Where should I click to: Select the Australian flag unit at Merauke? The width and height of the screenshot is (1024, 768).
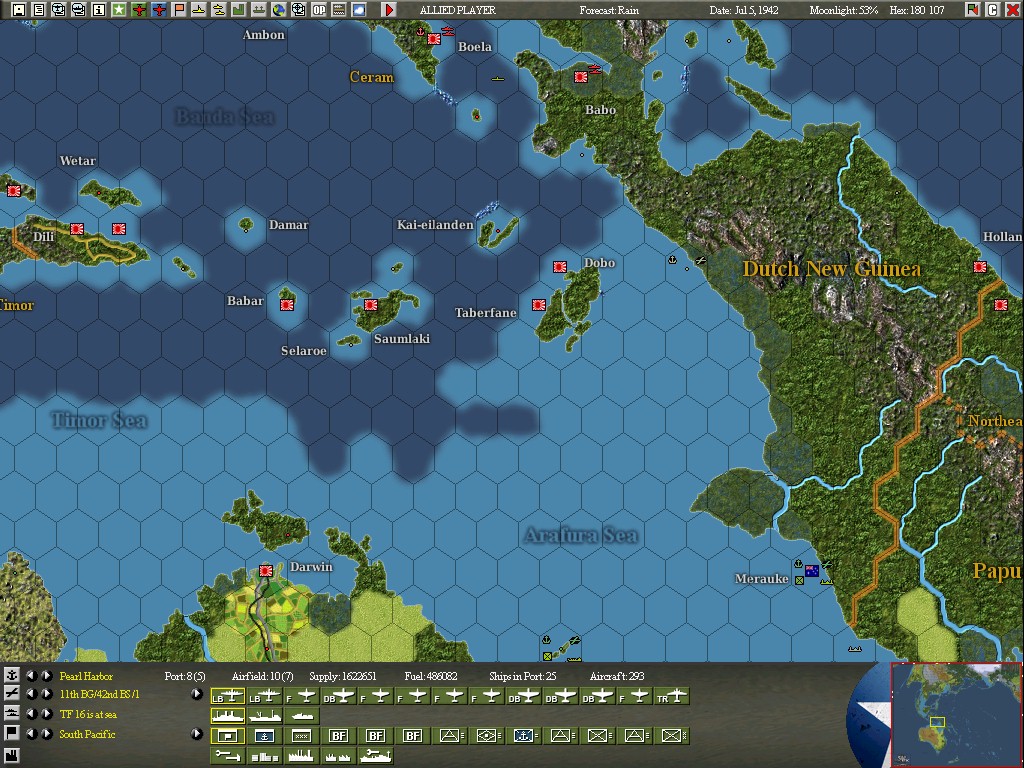812,571
